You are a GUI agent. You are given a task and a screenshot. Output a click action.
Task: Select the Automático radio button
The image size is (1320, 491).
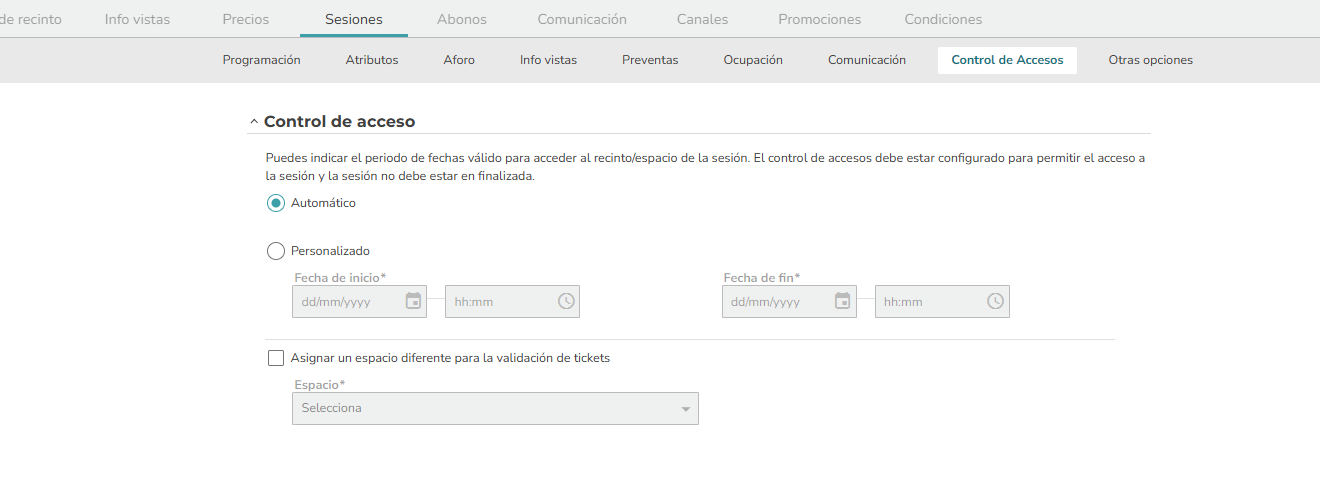click(276, 203)
